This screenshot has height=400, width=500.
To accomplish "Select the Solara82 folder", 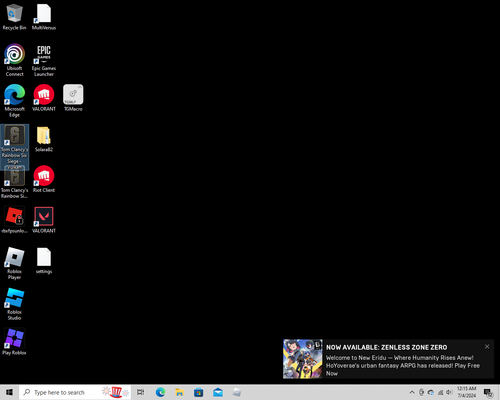I will 44,139.
